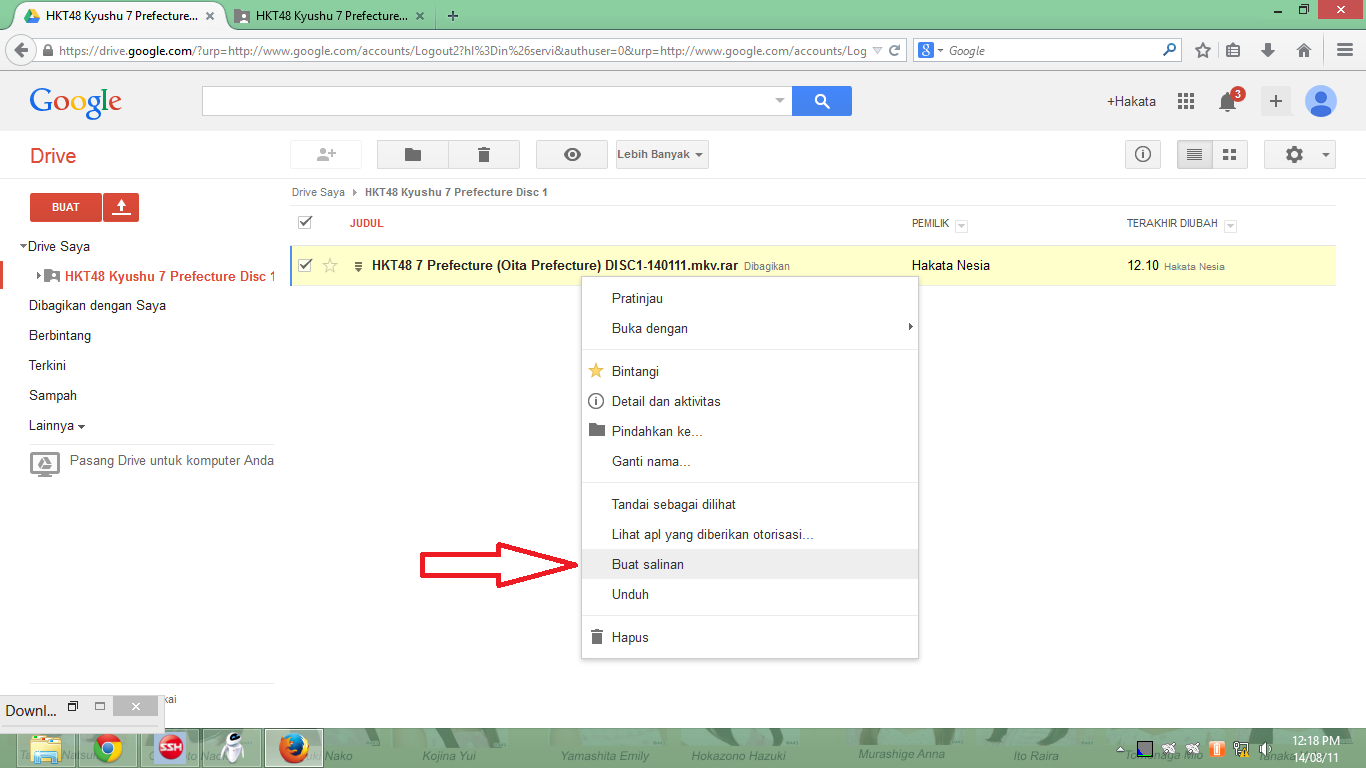Open the search options dropdown arrow
This screenshot has width=1366, height=768.
click(780, 101)
